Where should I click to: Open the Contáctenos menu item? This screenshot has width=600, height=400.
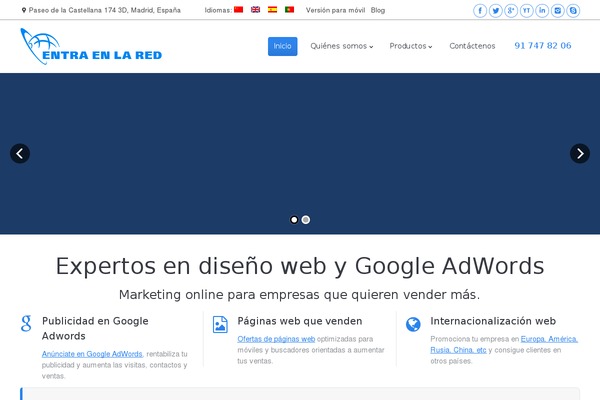472,46
